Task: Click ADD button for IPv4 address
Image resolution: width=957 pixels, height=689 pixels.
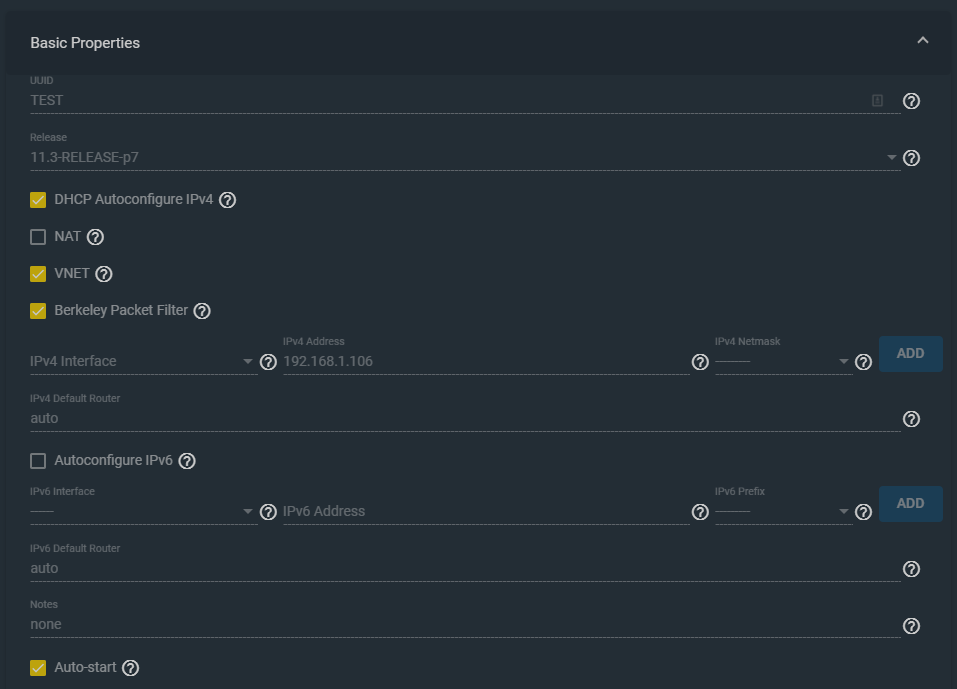Action: tap(911, 353)
